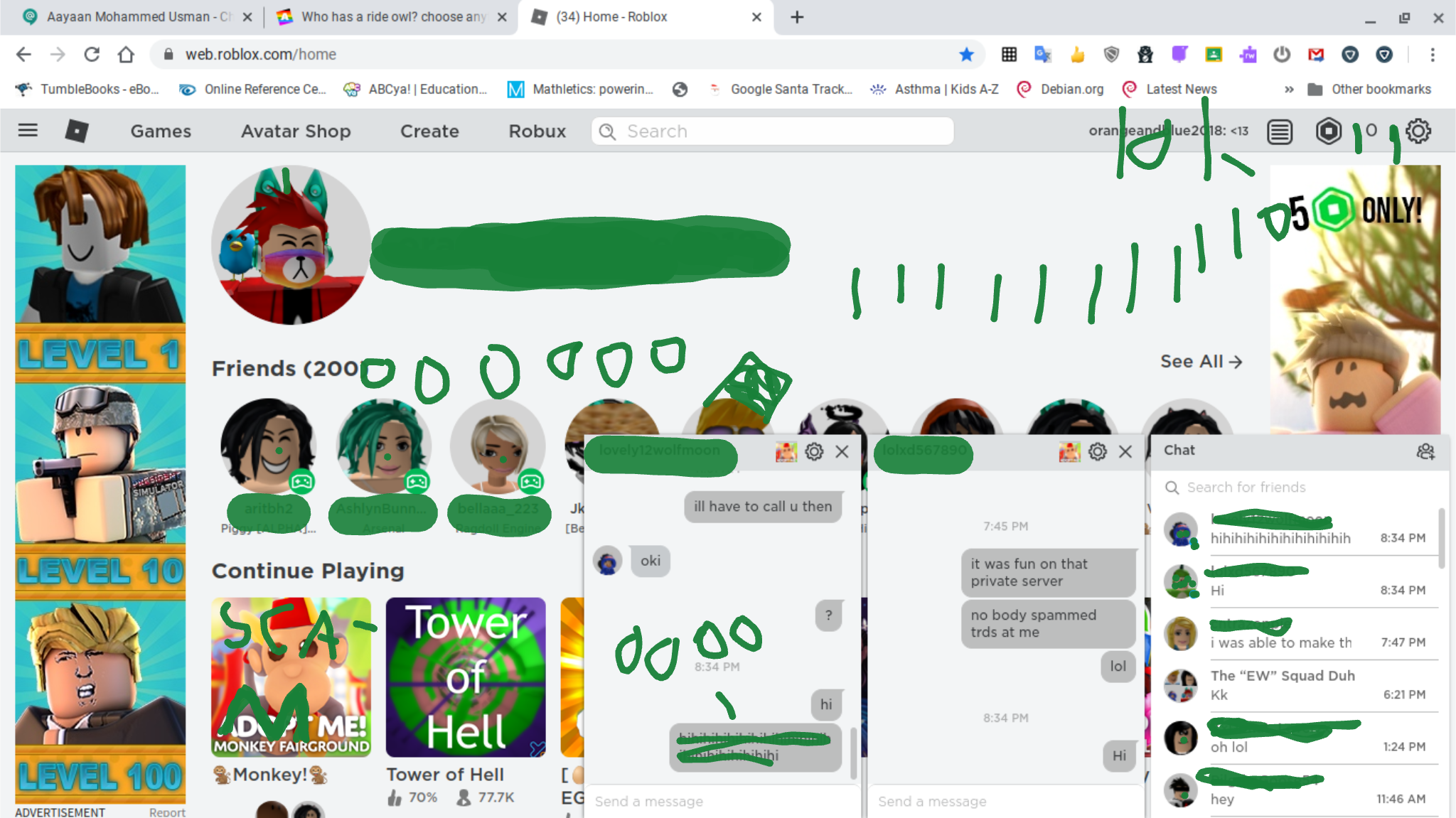This screenshot has width=1456, height=818.
Task: Open the Avatar Shop section
Action: 296,131
